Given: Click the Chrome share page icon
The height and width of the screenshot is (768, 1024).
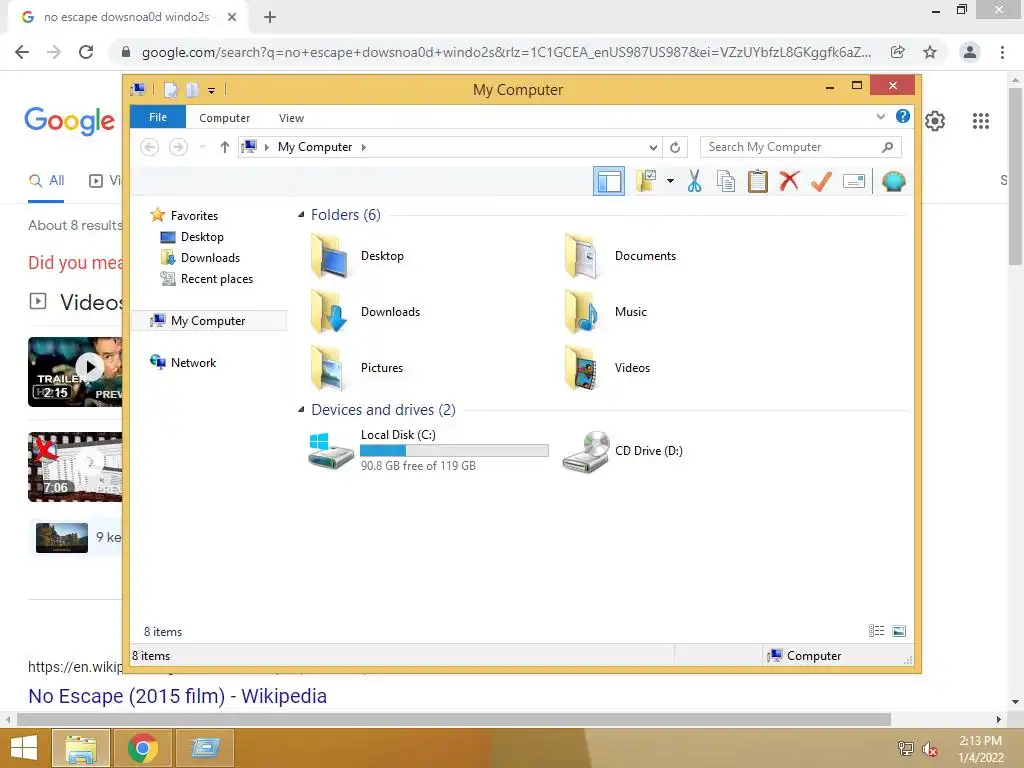Looking at the screenshot, I should tap(898, 52).
